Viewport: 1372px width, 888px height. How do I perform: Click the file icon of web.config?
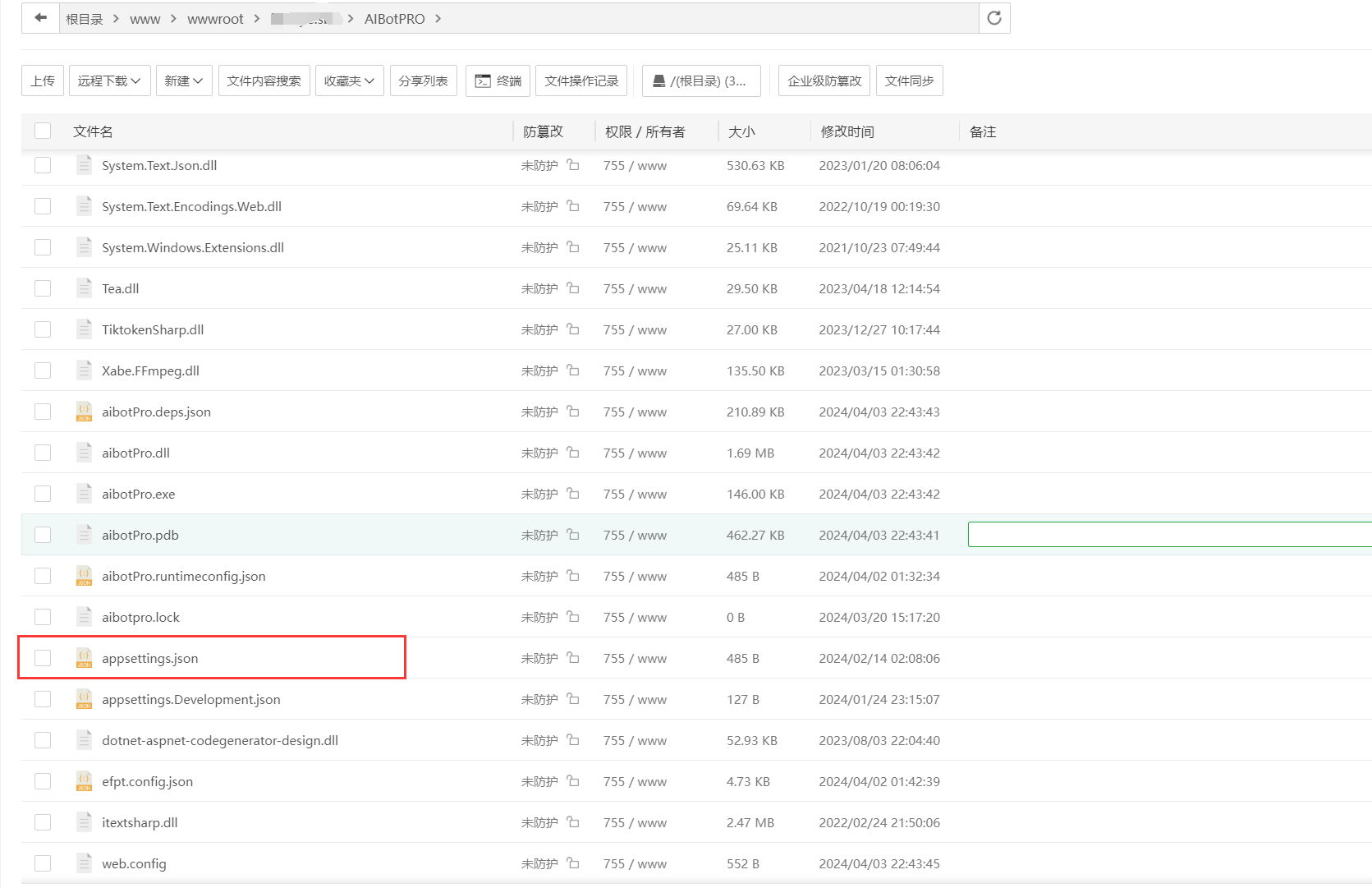[84, 863]
